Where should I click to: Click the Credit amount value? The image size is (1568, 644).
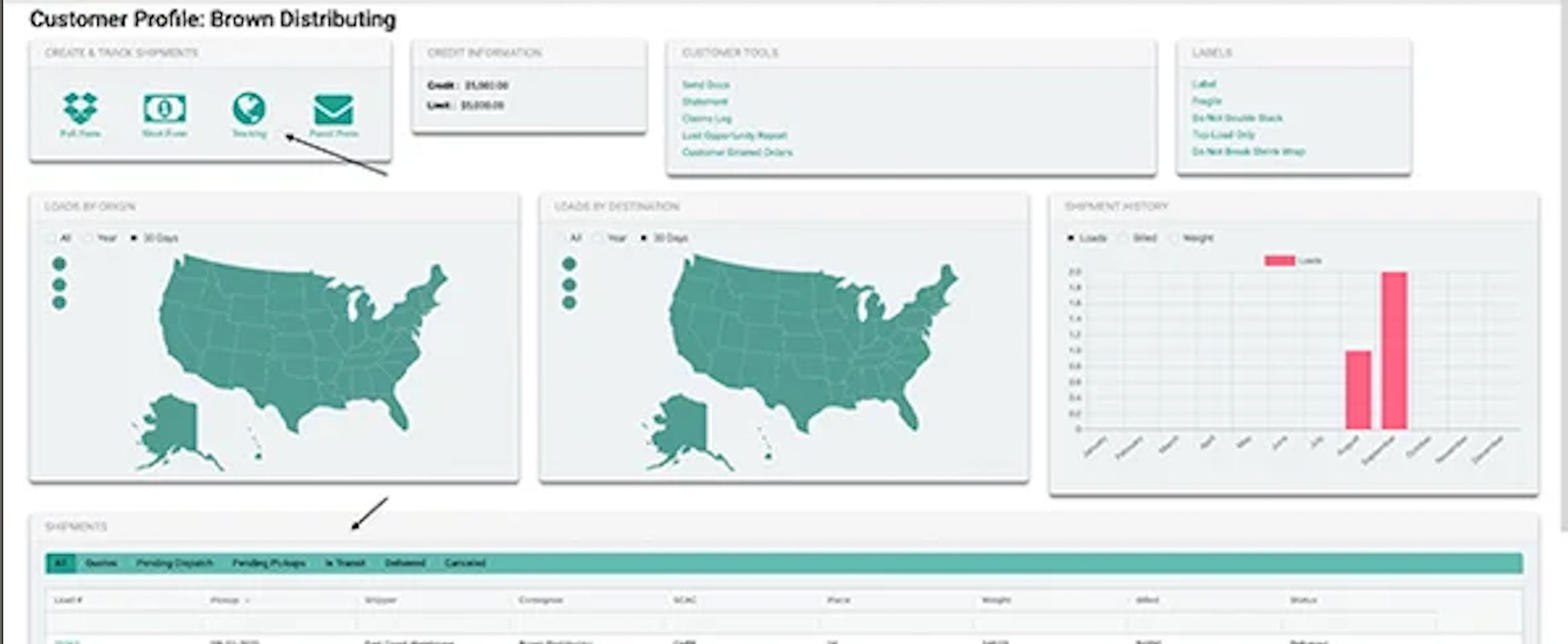tap(486, 85)
